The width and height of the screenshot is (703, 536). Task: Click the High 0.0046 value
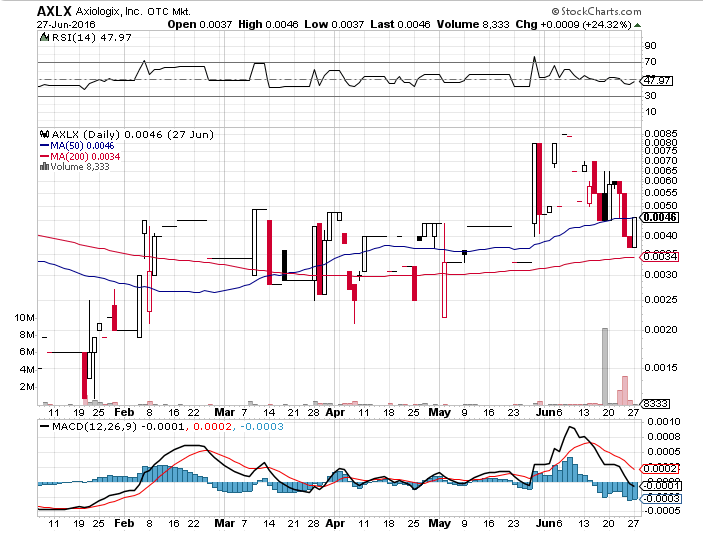click(x=268, y=24)
